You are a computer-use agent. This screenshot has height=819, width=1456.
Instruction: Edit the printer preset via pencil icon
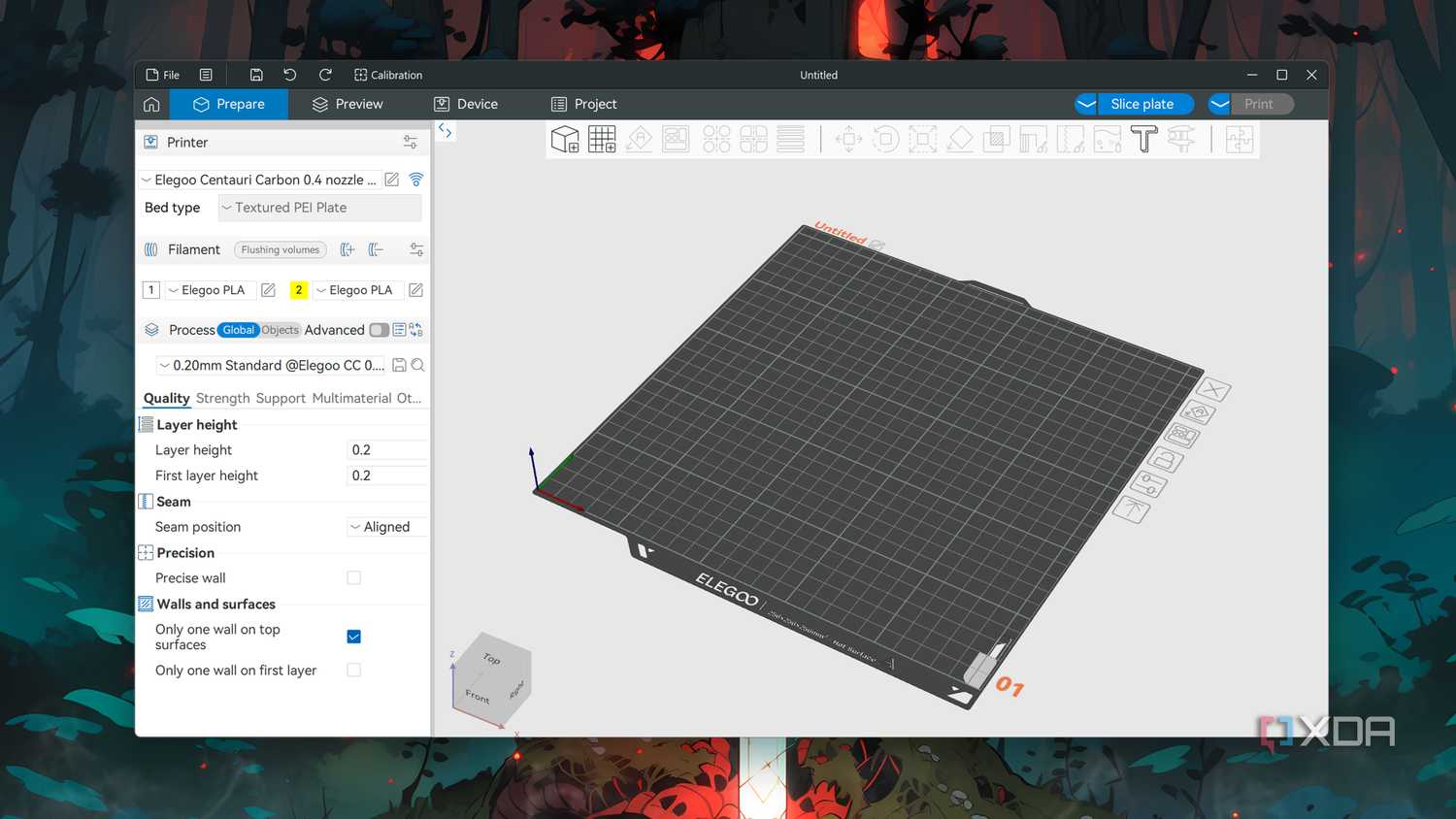tap(392, 180)
